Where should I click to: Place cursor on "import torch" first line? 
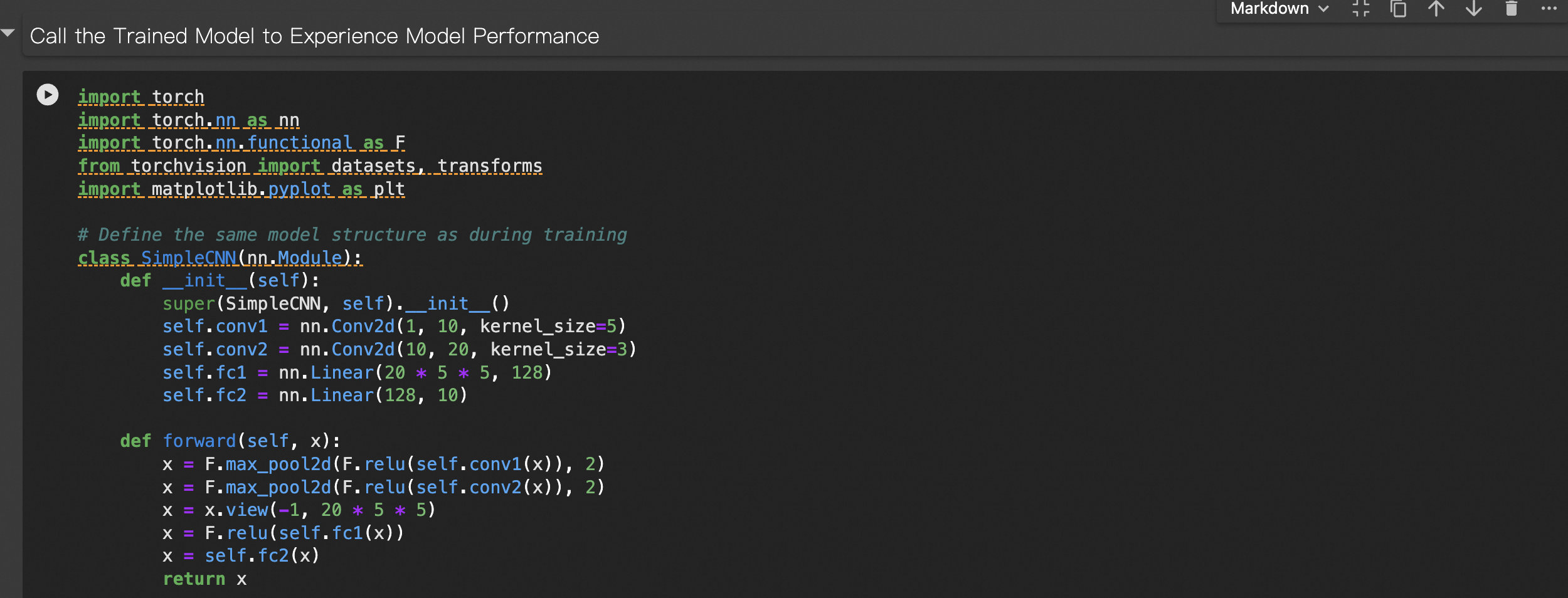141,97
